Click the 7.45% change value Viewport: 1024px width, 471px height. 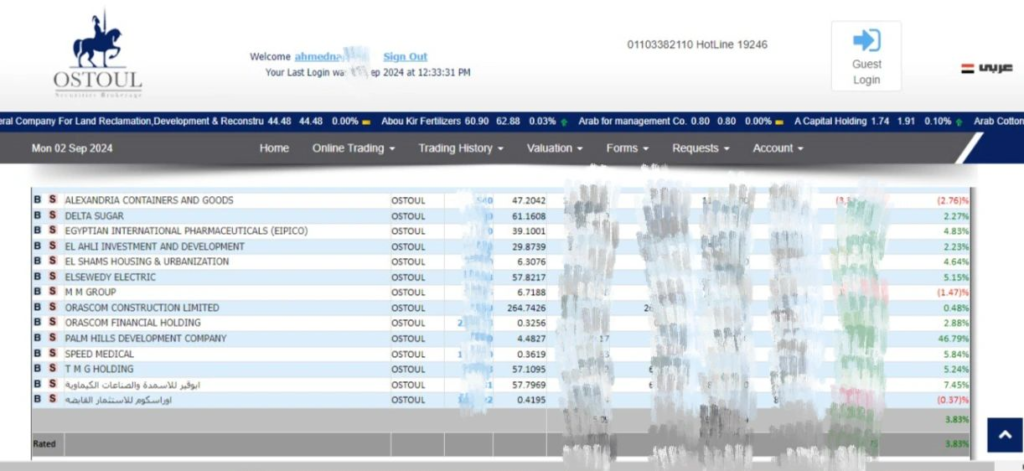(958, 385)
